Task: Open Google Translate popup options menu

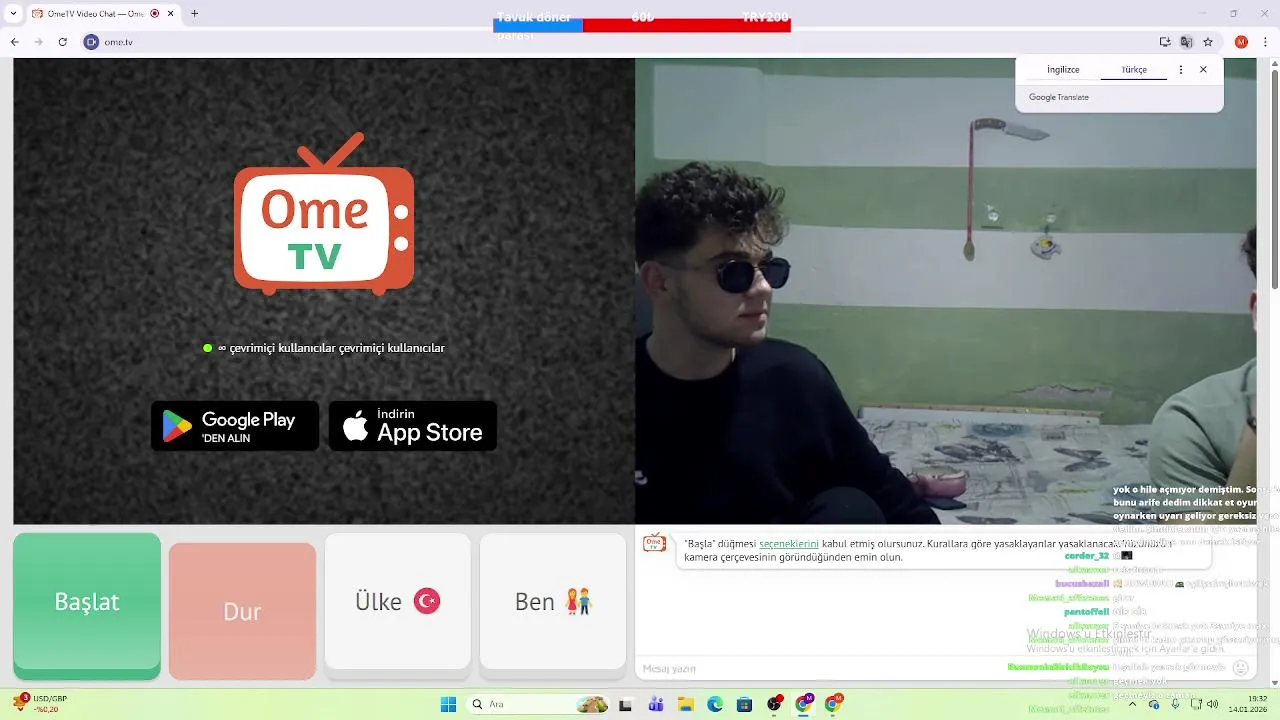Action: pos(1181,70)
